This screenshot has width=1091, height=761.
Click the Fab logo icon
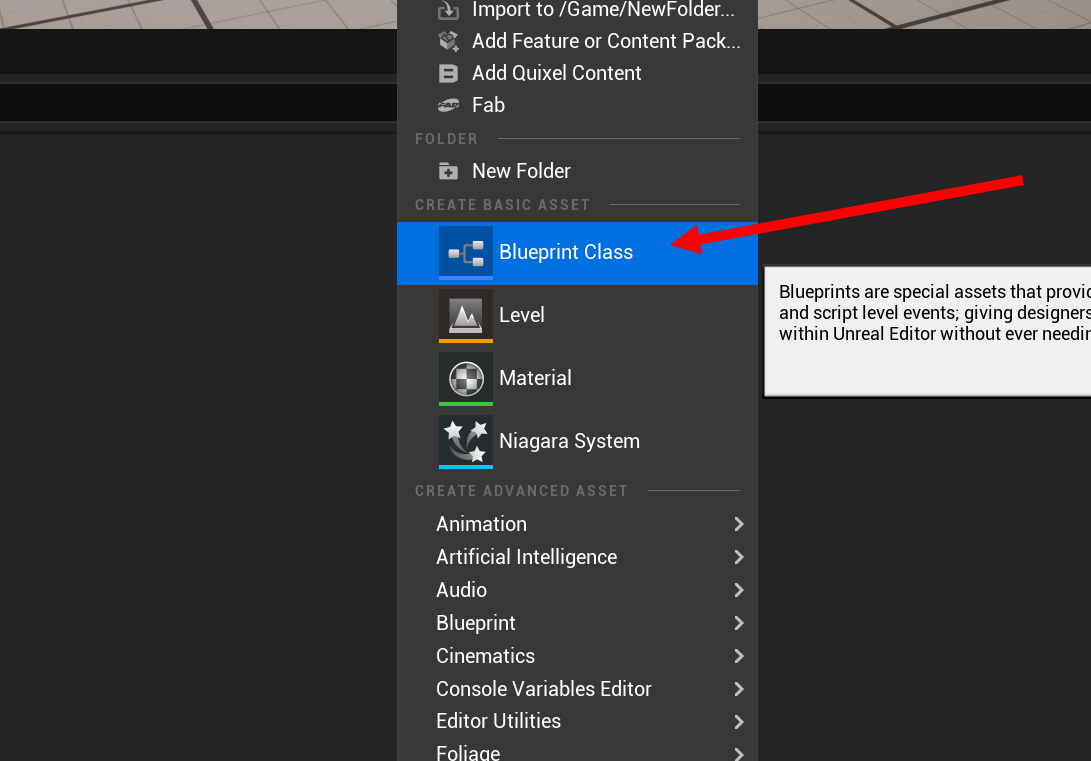tap(448, 105)
